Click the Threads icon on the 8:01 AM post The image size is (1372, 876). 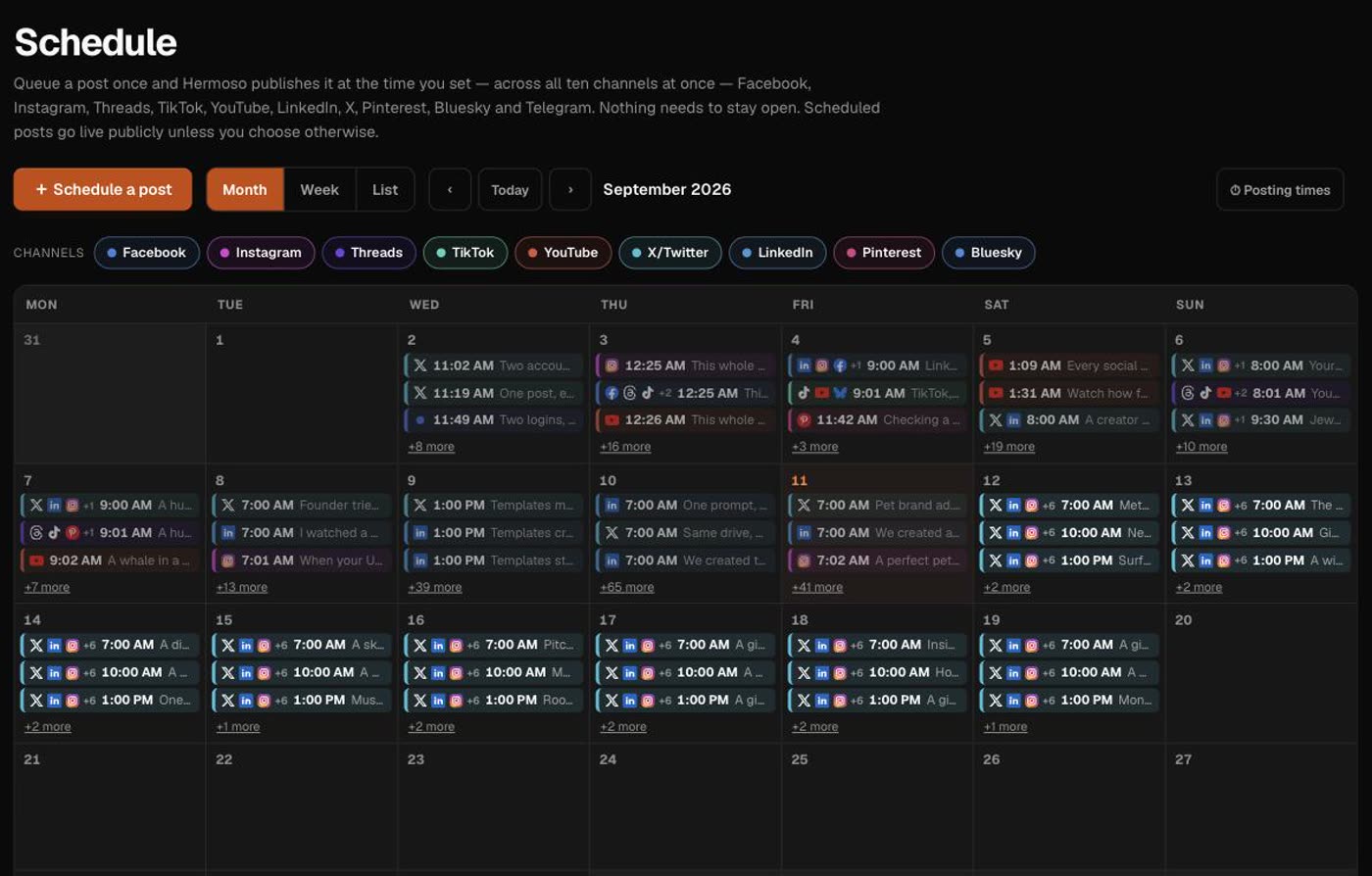coord(1188,393)
